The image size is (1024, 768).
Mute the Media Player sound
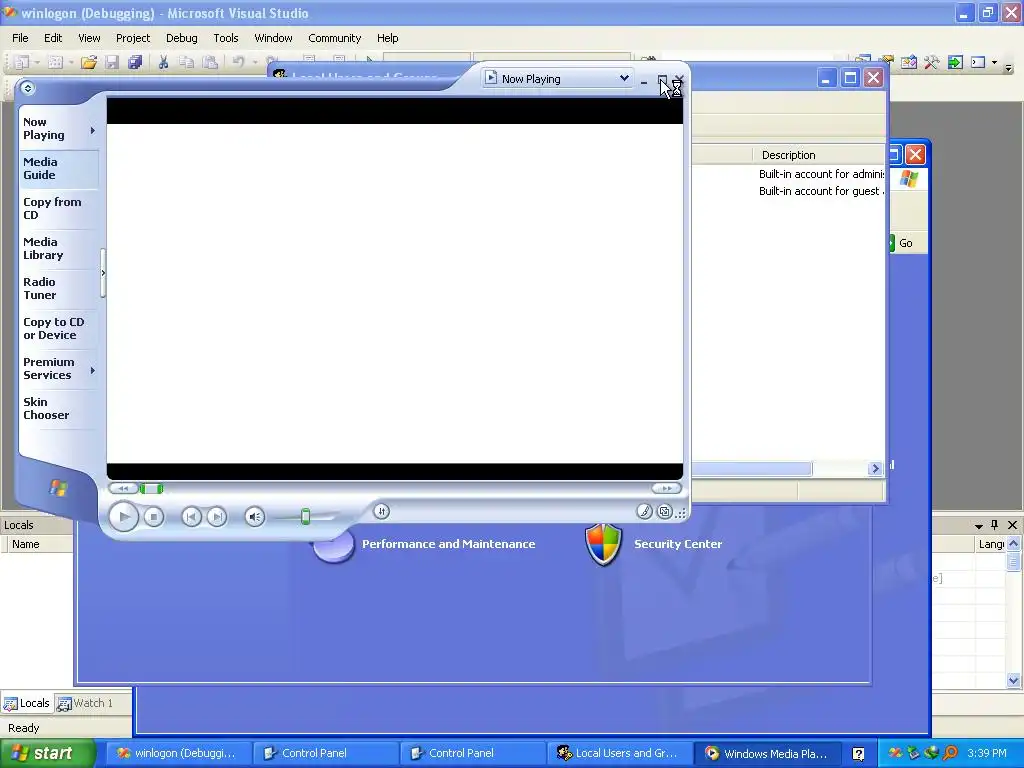255,517
